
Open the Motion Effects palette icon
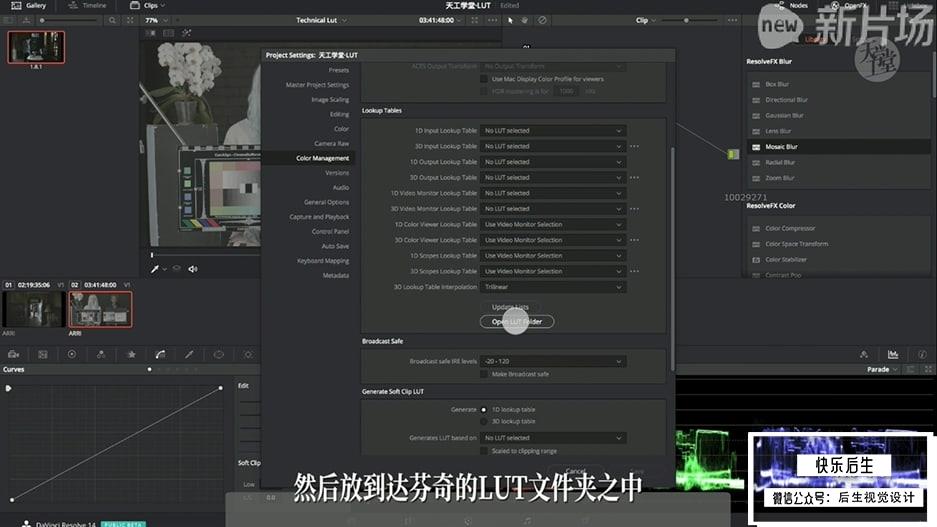(131, 354)
